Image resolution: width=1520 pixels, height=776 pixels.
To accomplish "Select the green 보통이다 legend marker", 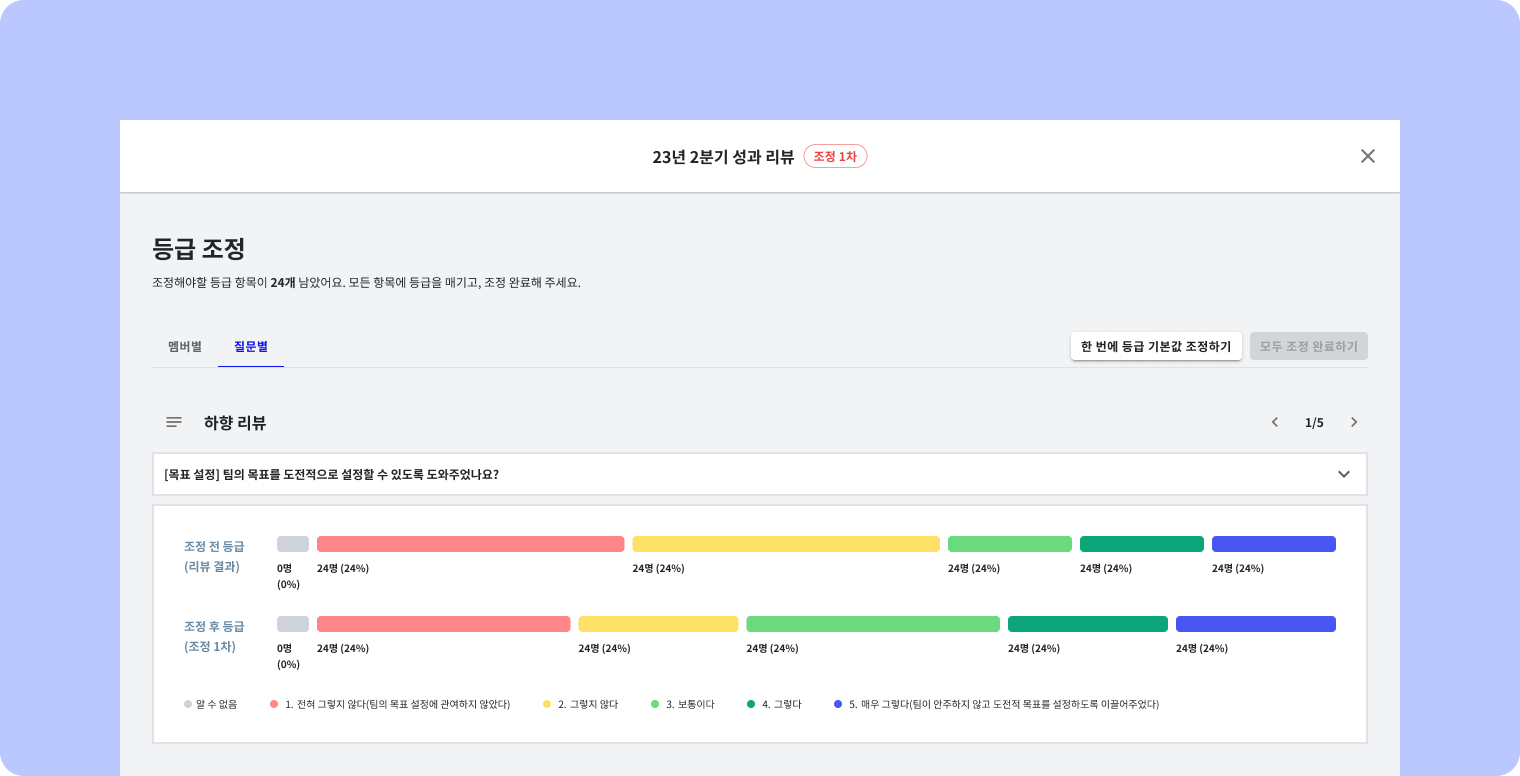I will pyautogui.click(x=654, y=704).
